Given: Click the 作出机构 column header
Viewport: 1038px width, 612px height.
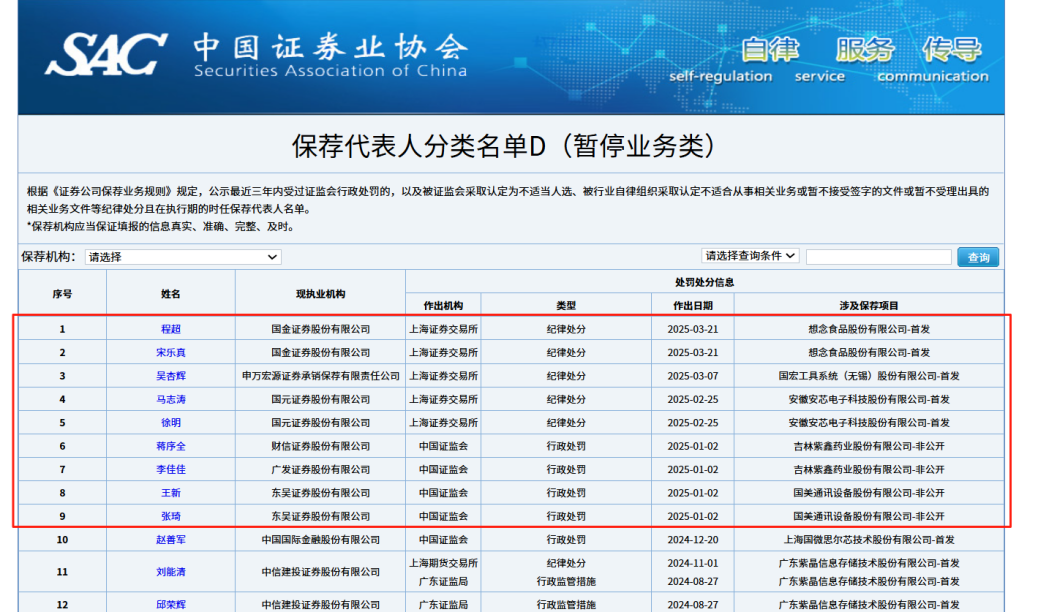Looking at the screenshot, I should click(x=444, y=305).
